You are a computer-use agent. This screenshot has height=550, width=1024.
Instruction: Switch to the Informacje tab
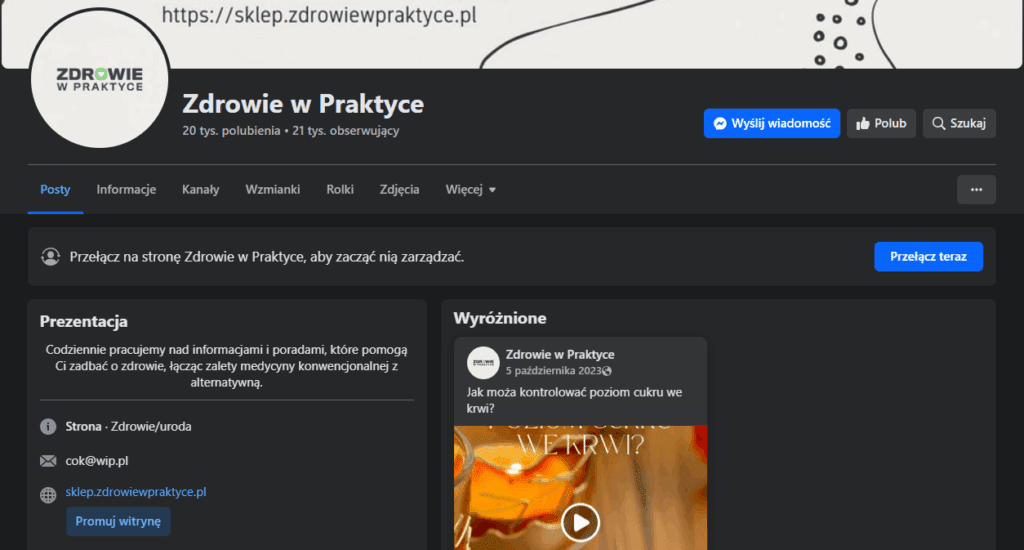pos(126,190)
